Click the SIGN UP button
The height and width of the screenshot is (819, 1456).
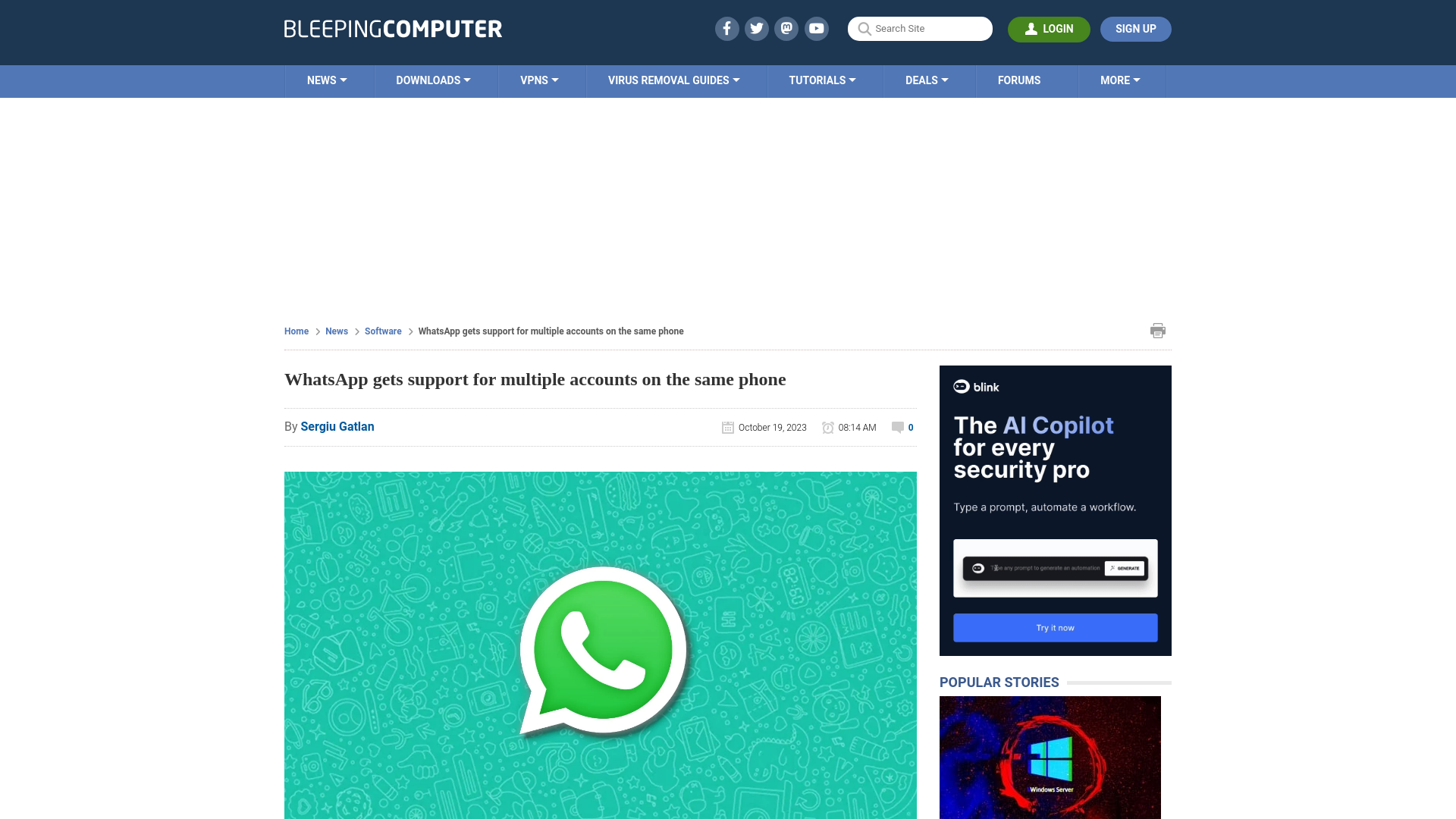point(1135,29)
